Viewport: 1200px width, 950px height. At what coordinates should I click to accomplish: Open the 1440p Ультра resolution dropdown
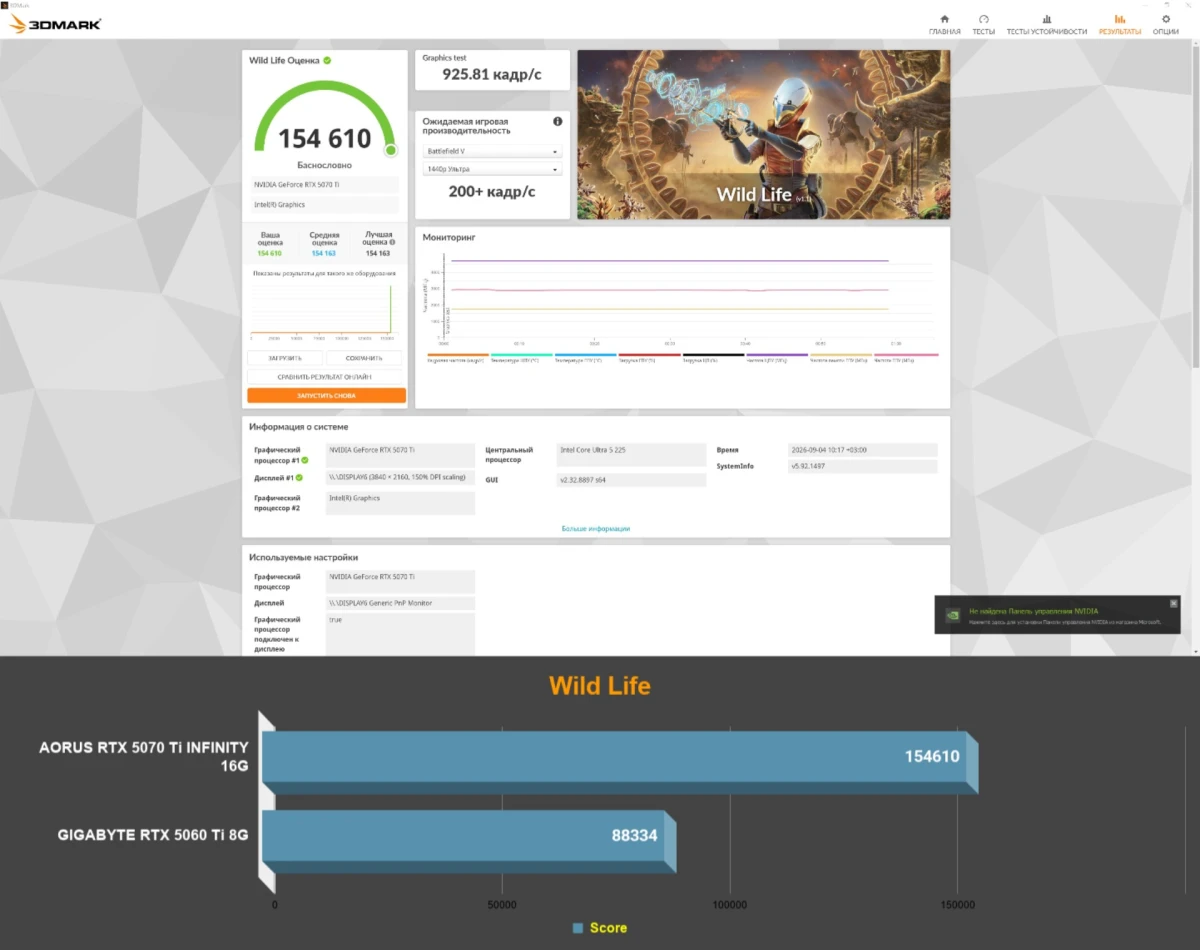(492, 169)
